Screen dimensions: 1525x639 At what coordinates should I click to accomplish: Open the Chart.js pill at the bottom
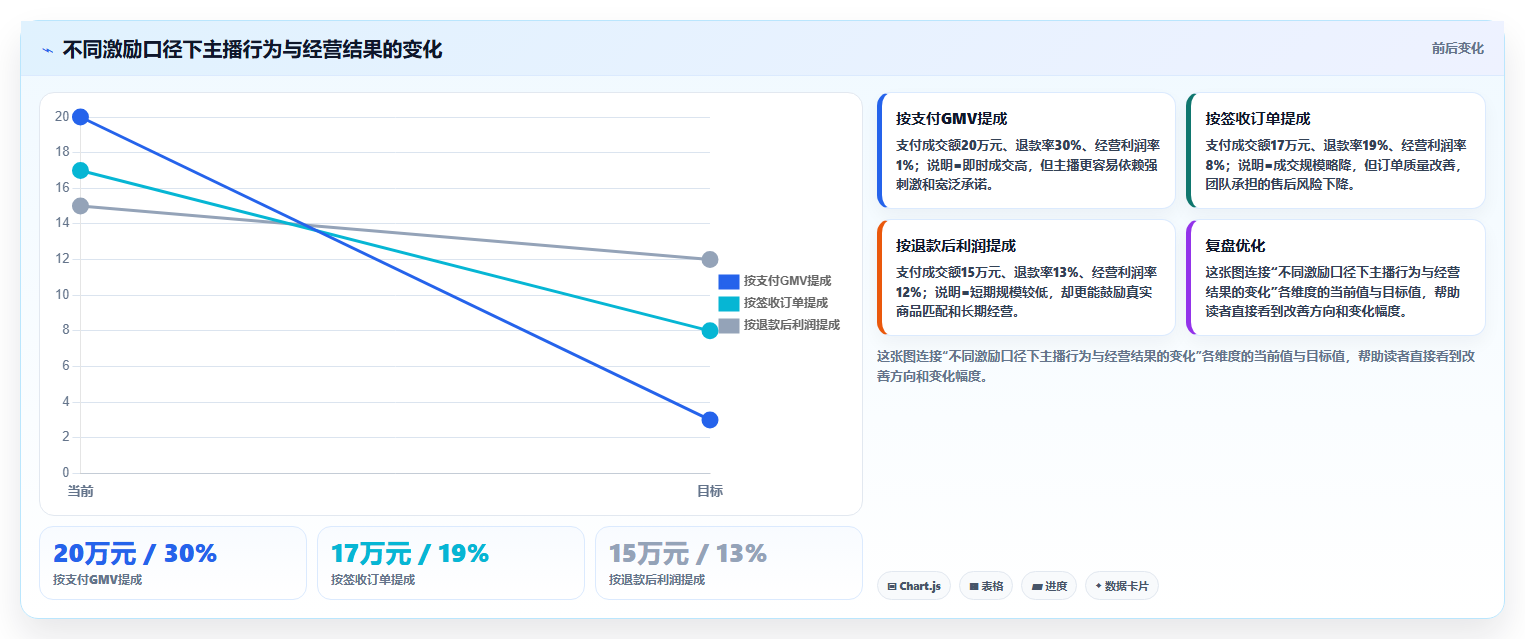point(913,586)
